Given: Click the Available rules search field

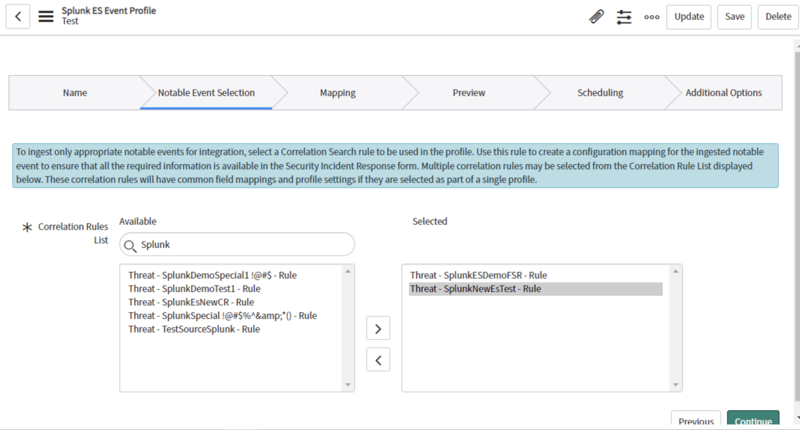Looking at the screenshot, I should [237, 244].
